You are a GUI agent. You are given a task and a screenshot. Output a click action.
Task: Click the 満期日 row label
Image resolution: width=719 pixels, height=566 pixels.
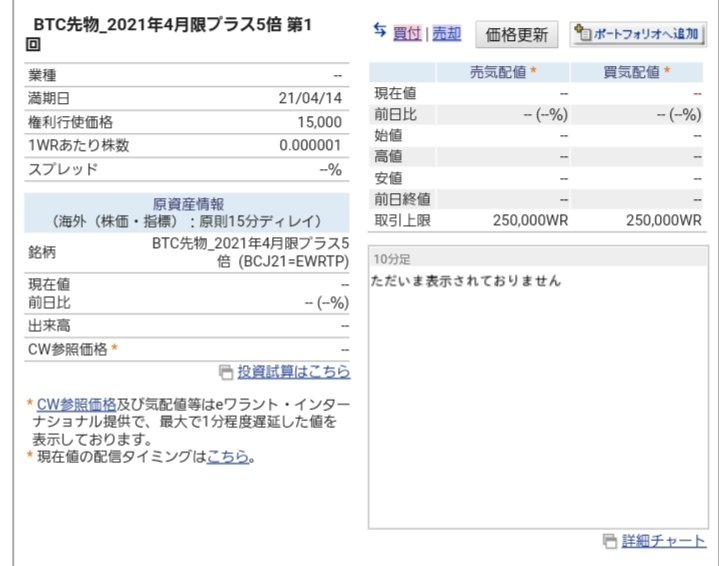[49, 98]
